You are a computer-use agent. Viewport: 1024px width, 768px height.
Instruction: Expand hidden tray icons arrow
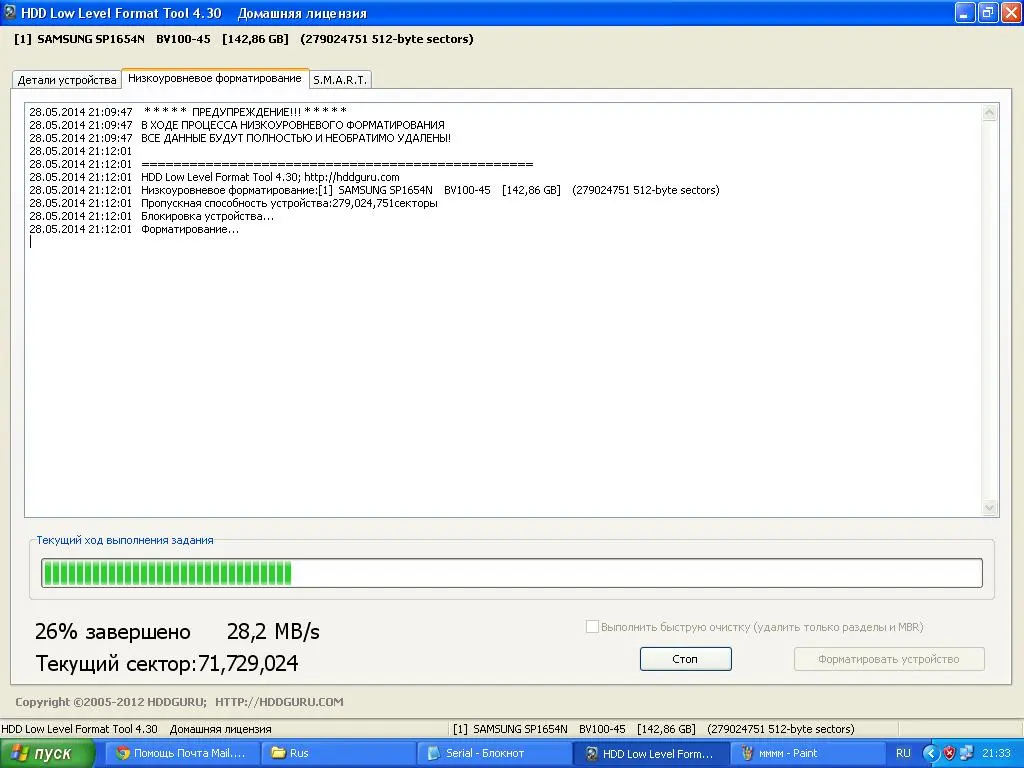(931, 753)
